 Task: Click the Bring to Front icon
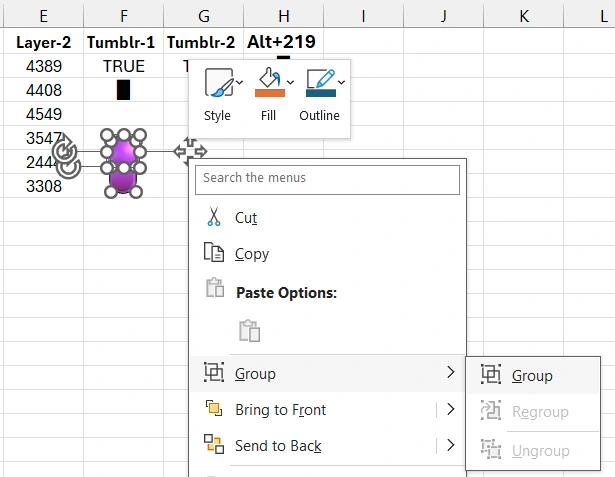click(214, 409)
